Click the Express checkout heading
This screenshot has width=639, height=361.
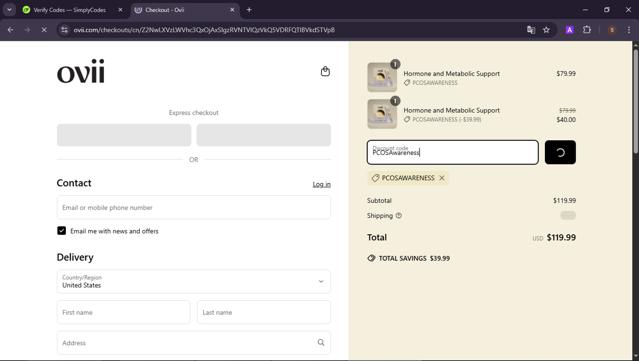point(194,113)
